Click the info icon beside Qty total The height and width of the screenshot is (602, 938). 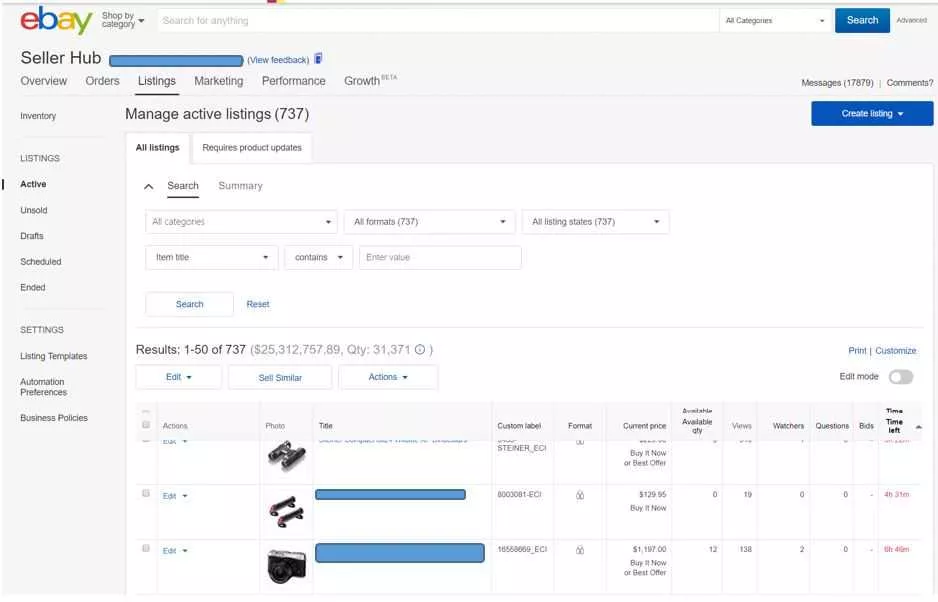420,350
